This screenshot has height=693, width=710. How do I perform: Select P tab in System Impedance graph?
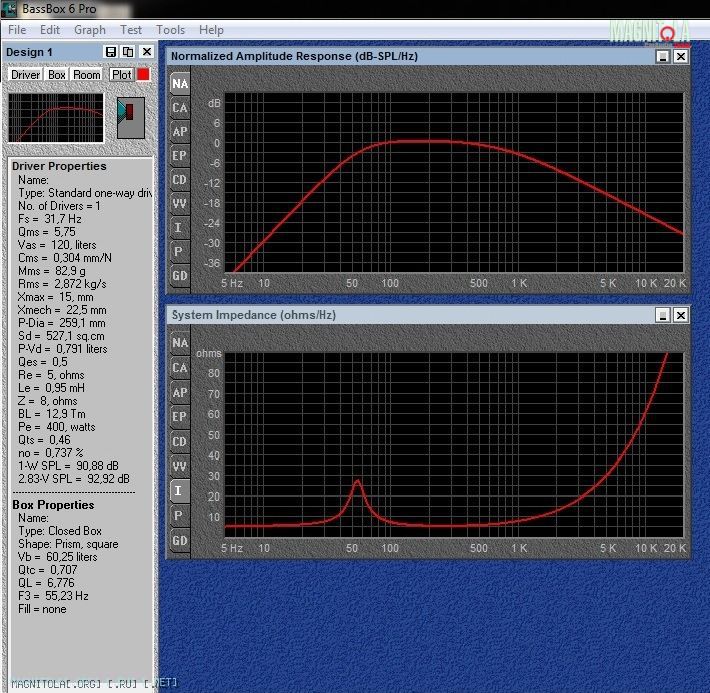(180, 515)
